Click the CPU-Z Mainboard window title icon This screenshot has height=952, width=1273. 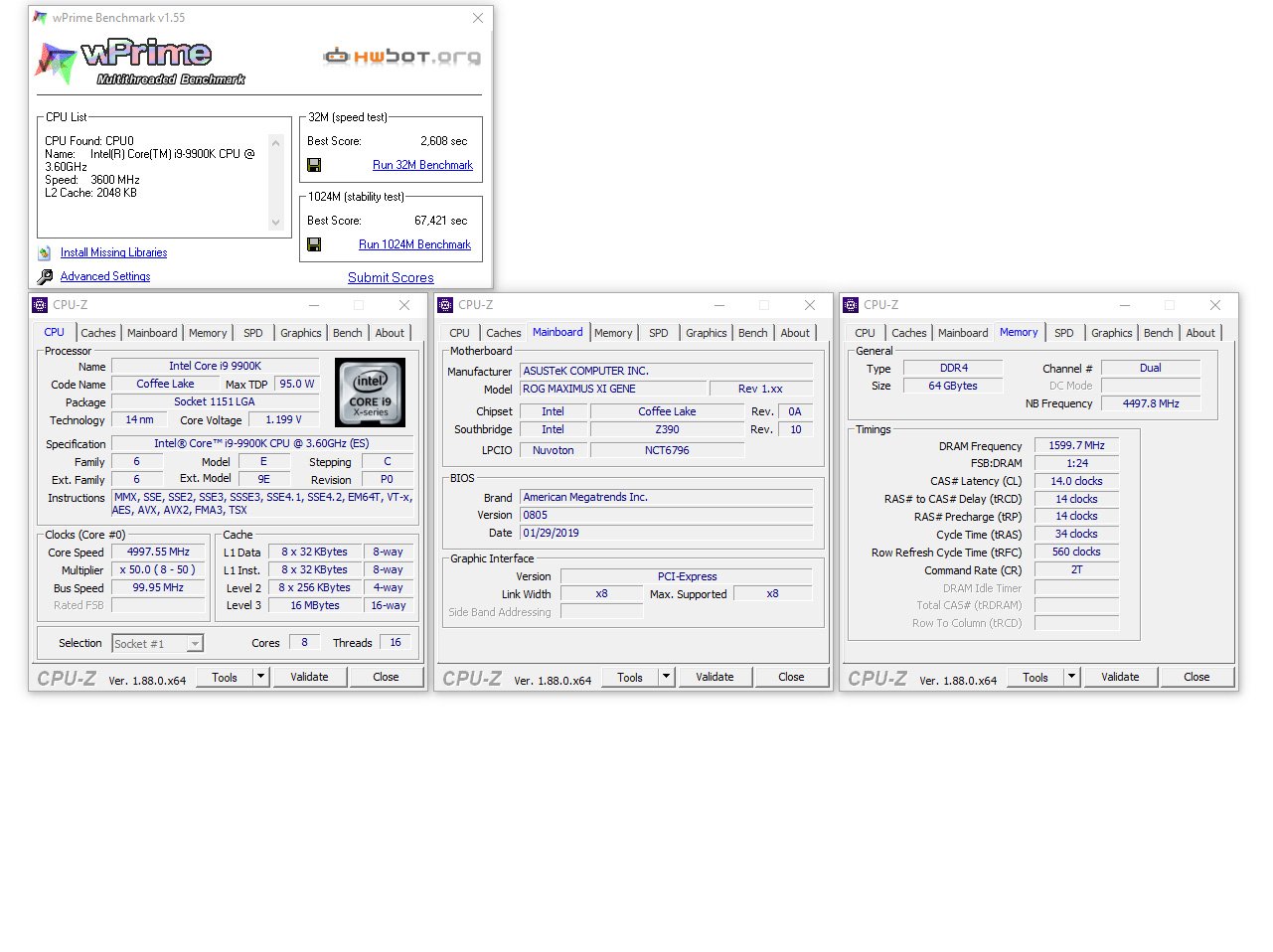(x=445, y=305)
